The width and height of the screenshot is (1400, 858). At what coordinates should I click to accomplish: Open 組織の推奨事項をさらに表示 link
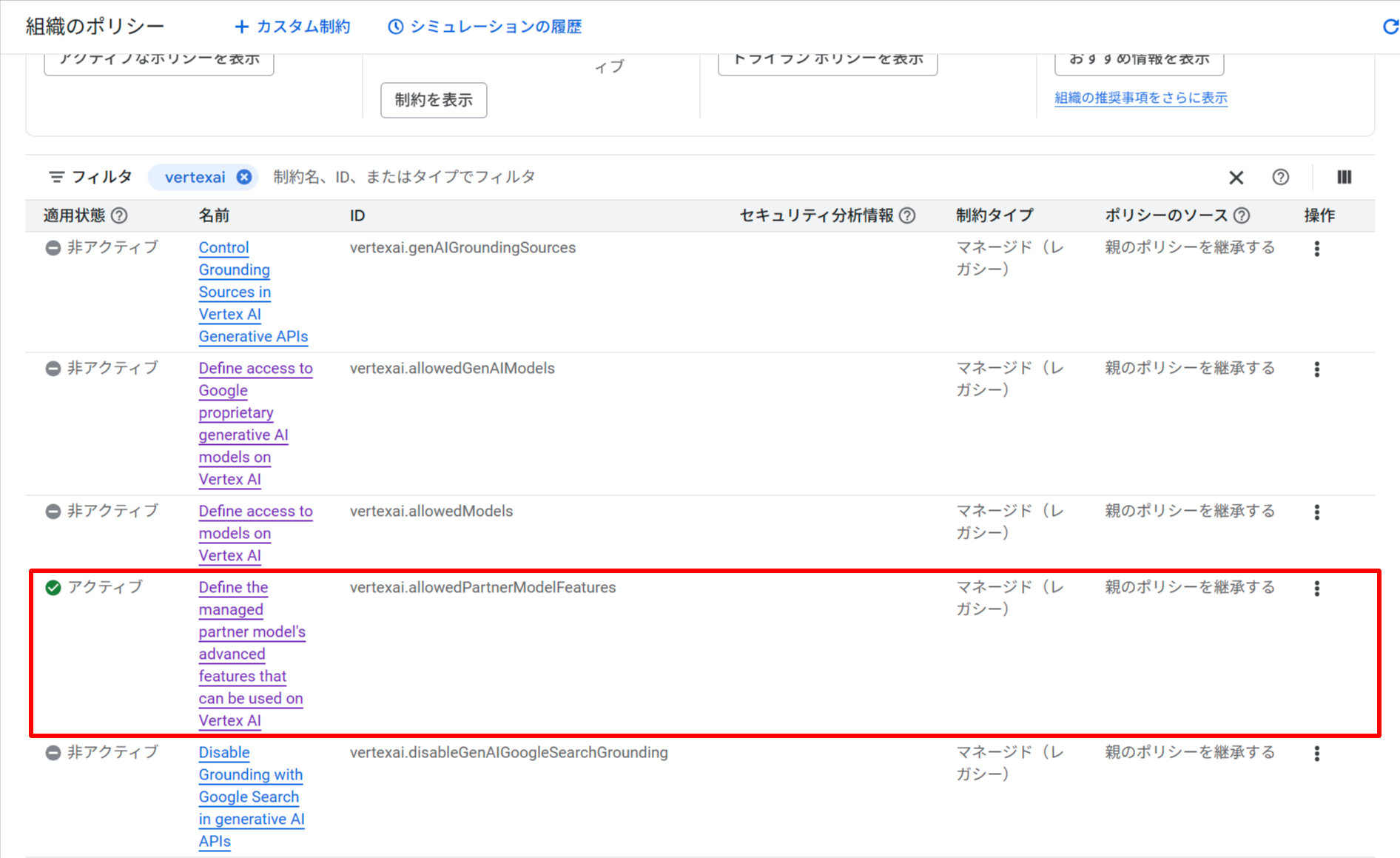pos(1140,98)
